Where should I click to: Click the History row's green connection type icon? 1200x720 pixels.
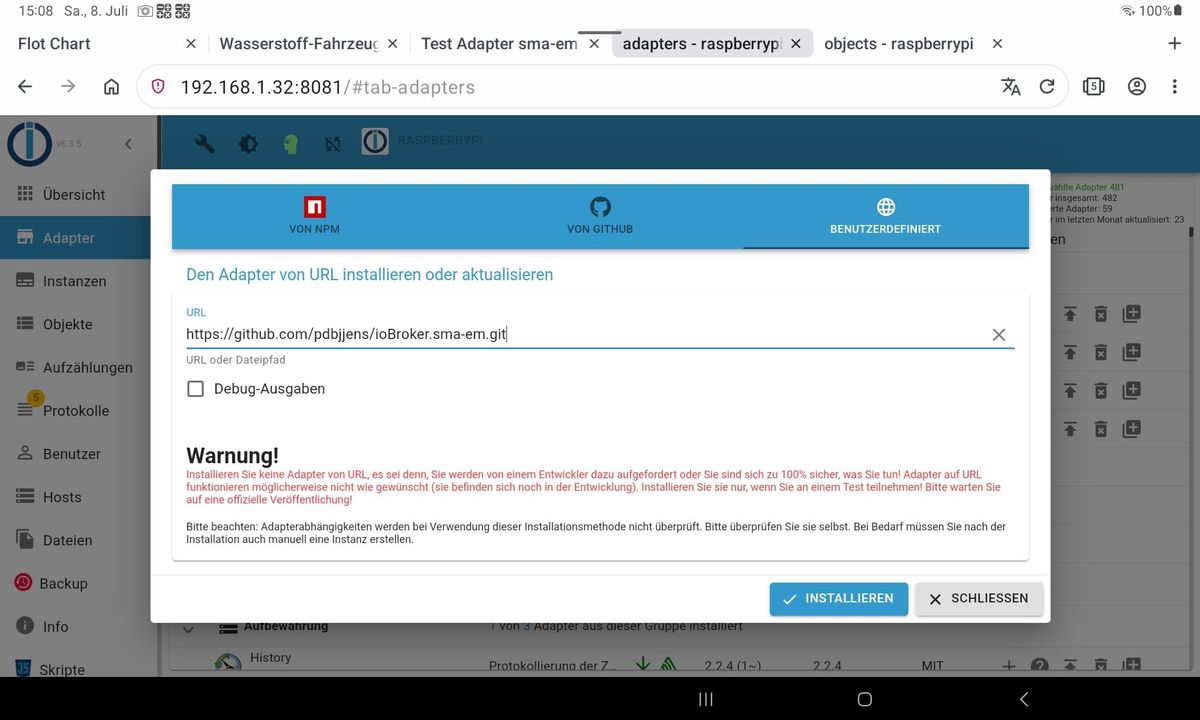[667, 665]
